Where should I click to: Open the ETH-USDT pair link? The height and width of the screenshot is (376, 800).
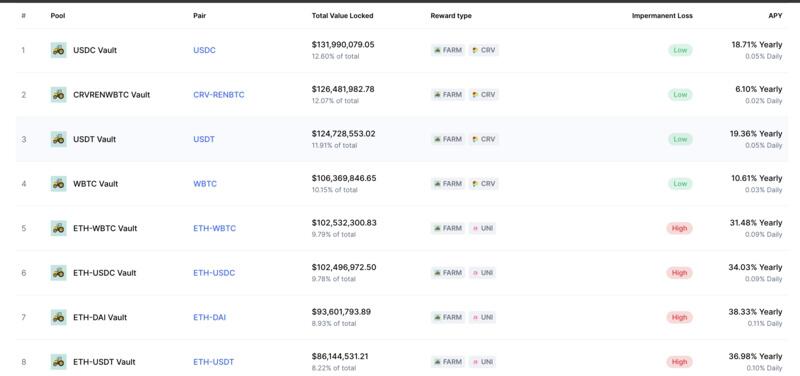tap(214, 362)
